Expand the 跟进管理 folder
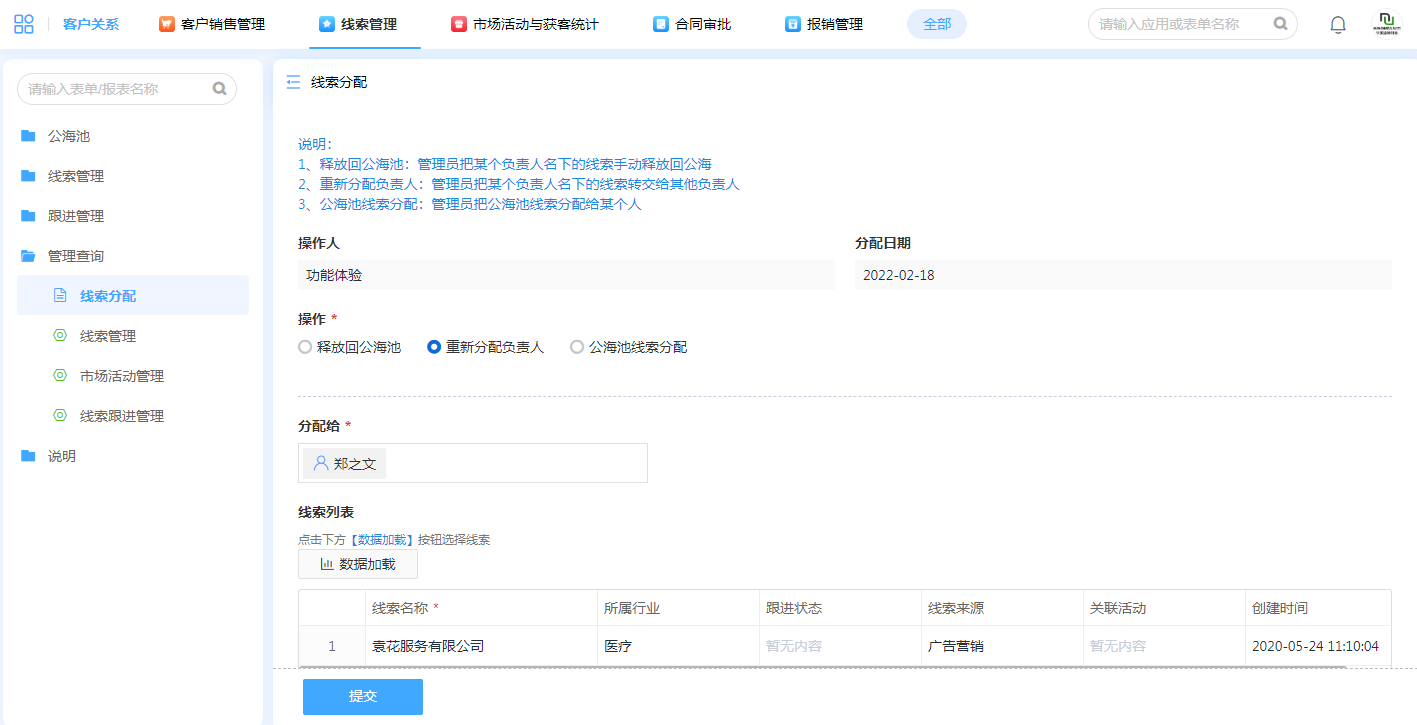The image size is (1417, 725). click(75, 216)
